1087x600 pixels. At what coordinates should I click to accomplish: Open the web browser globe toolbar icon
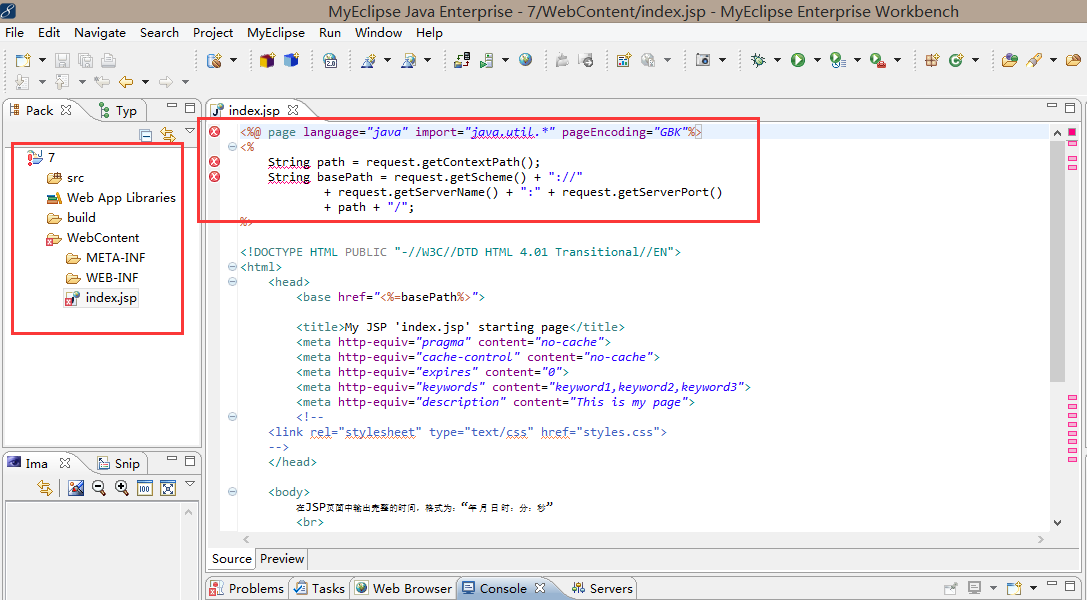525,60
